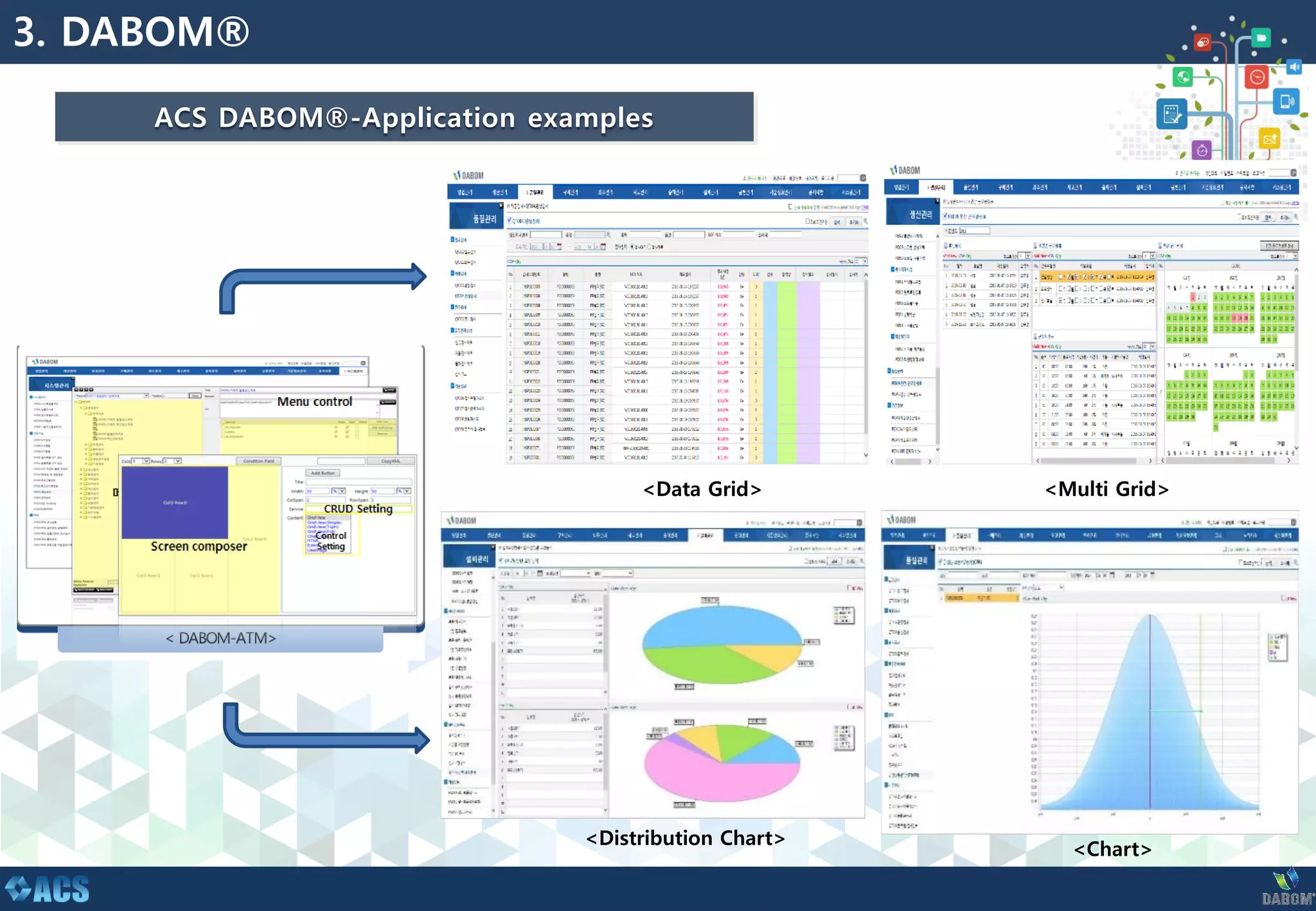The image size is (1316, 911).
Task: Click the blue speaker volume icon
Action: point(1294,67)
